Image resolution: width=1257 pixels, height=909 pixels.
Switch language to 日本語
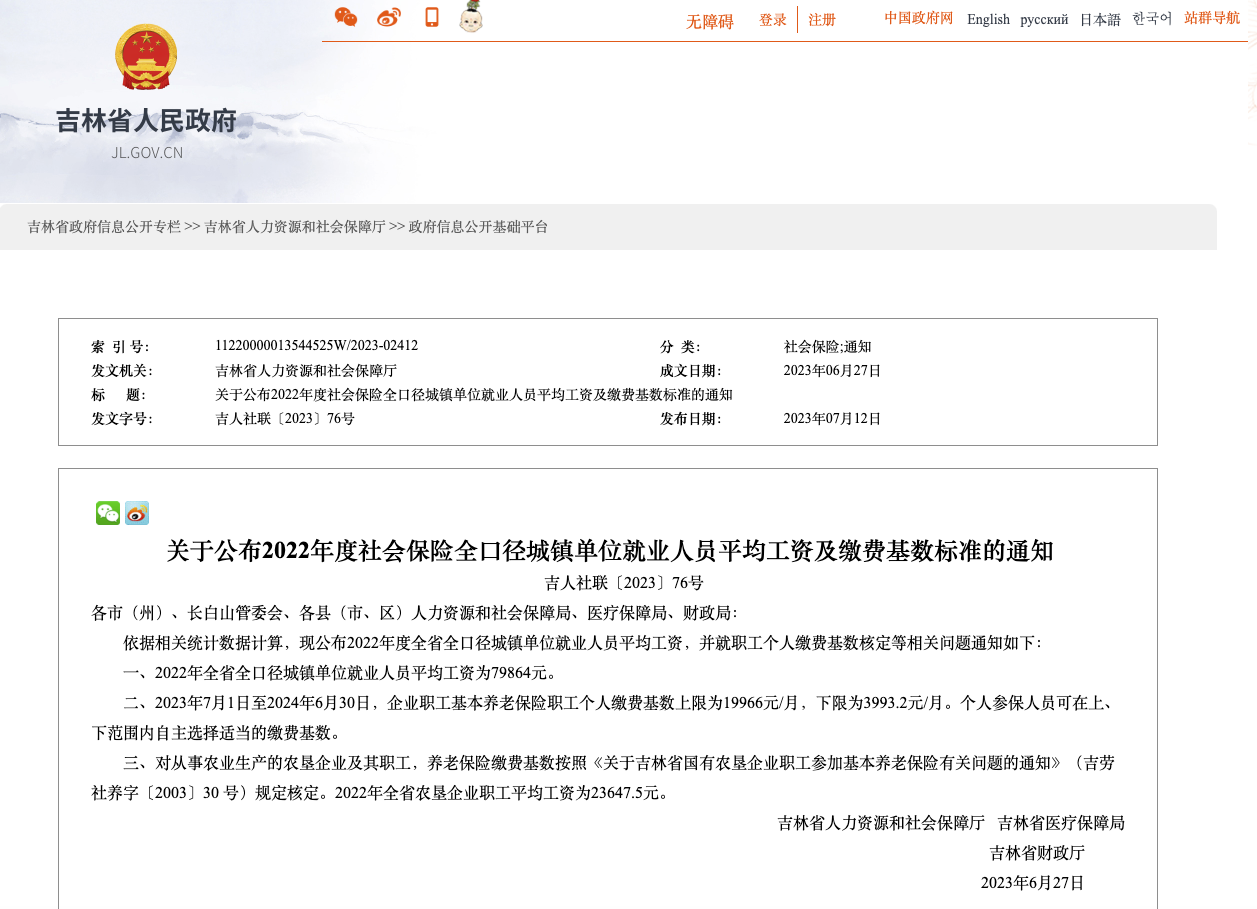coord(1099,19)
